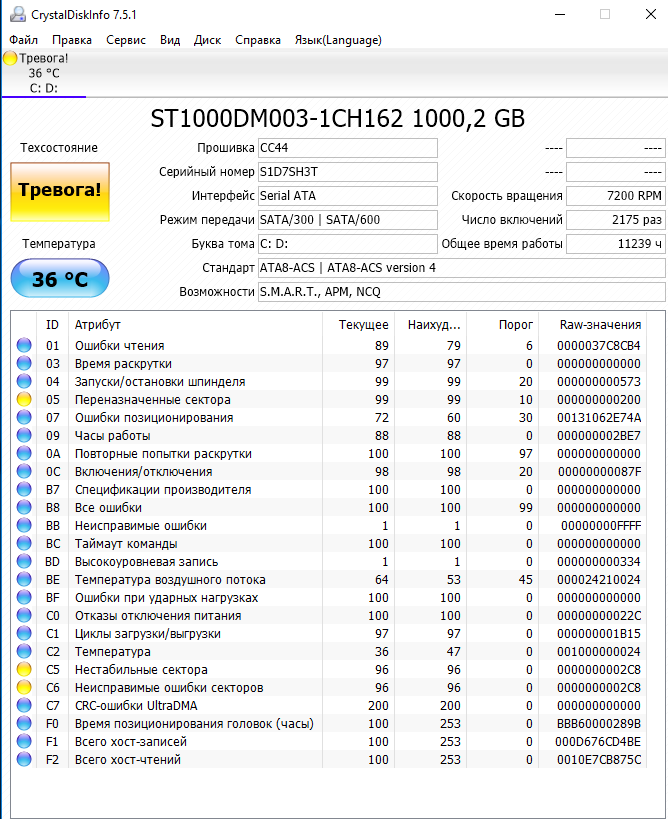Click the yellow orb for Нестабильные сектора
Image resolution: width=668 pixels, height=819 pixels.
(x=24, y=670)
